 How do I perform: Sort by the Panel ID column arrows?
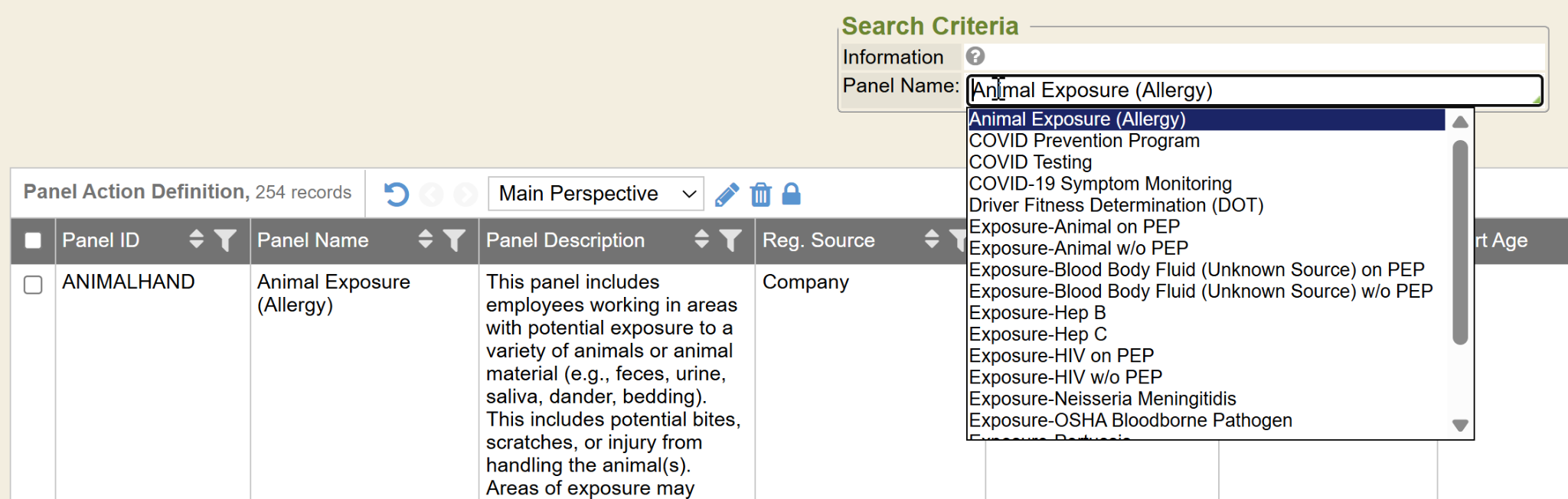(x=196, y=240)
